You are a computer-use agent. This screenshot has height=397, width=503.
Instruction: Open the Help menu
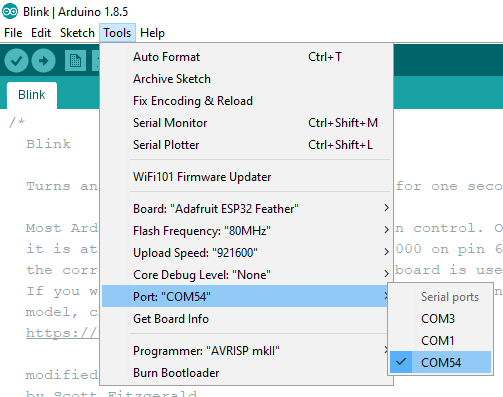152,33
